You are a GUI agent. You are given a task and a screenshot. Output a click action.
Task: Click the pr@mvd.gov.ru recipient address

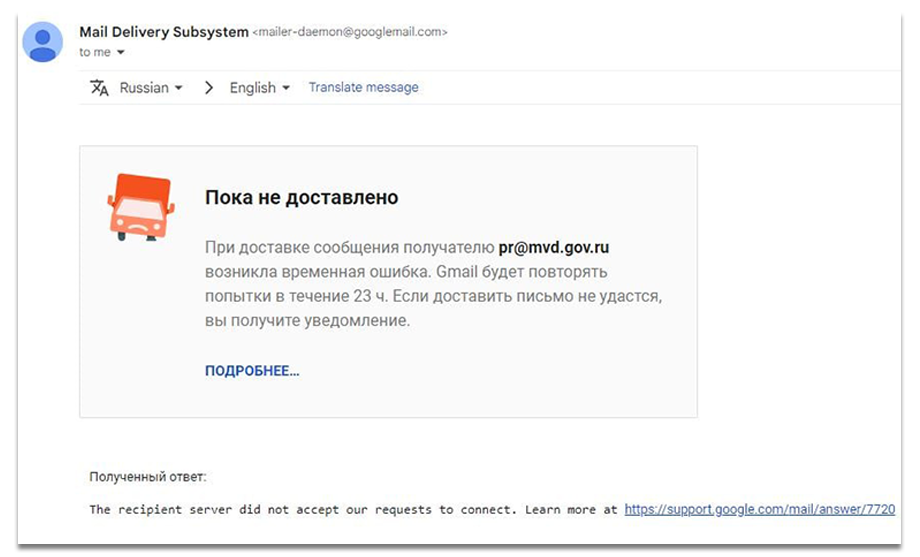click(x=553, y=247)
